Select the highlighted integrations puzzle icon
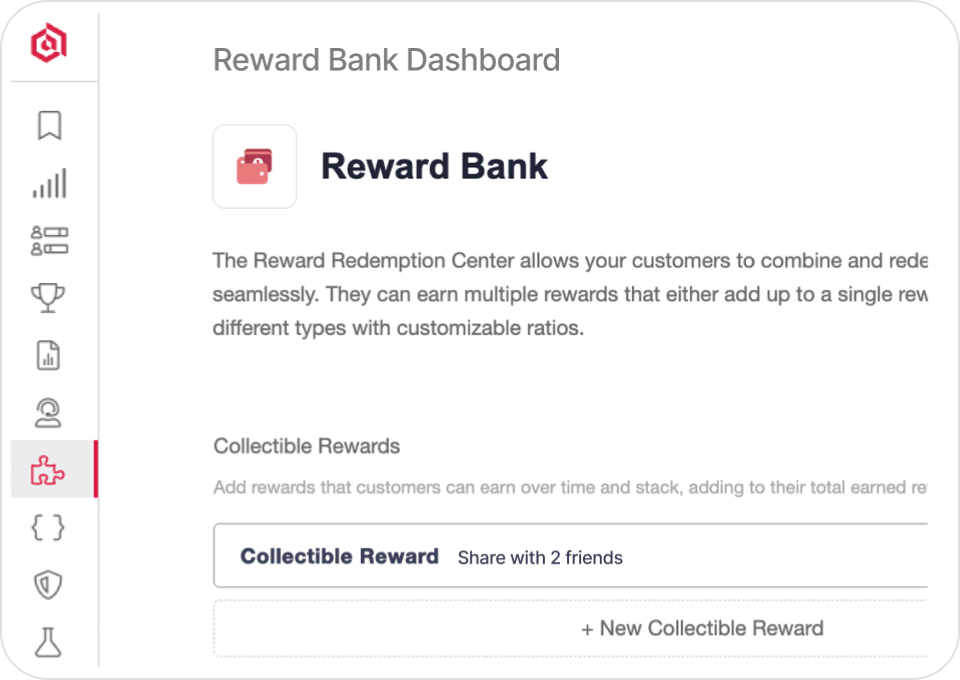This screenshot has width=960, height=680. pyautogui.click(x=47, y=468)
